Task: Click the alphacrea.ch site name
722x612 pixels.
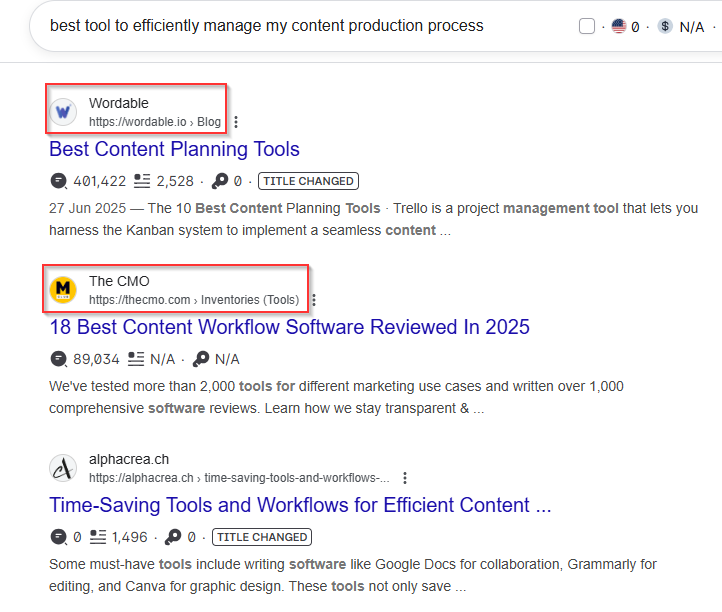Action: pyautogui.click(x=129, y=460)
